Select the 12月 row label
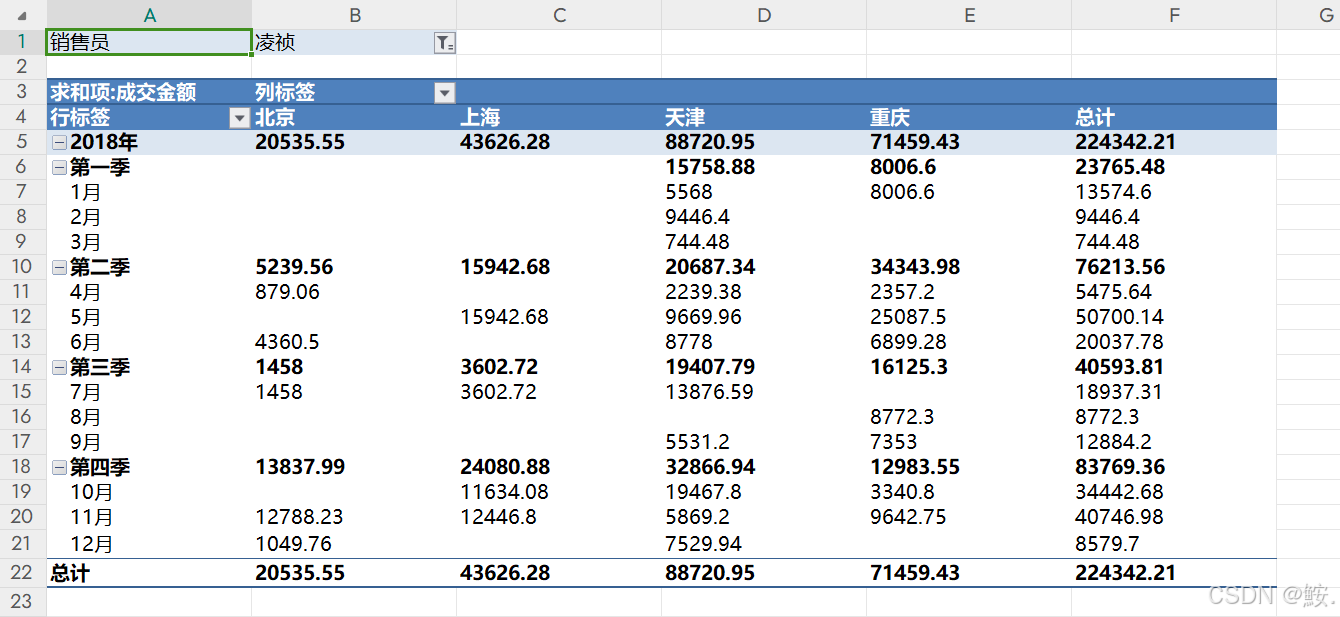 pyautogui.click(x=91, y=545)
